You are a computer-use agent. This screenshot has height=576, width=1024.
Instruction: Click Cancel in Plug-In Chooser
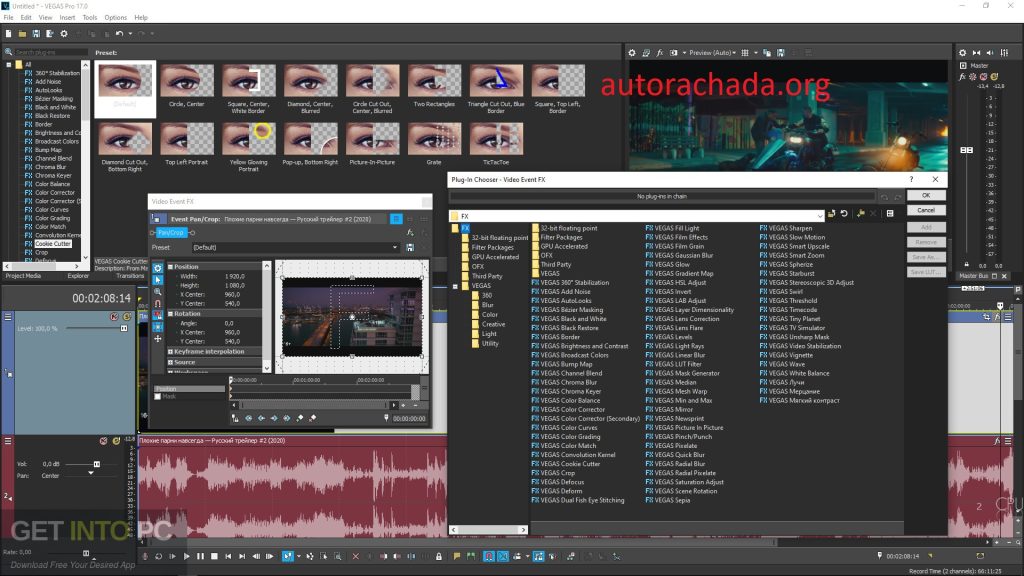[925, 210]
